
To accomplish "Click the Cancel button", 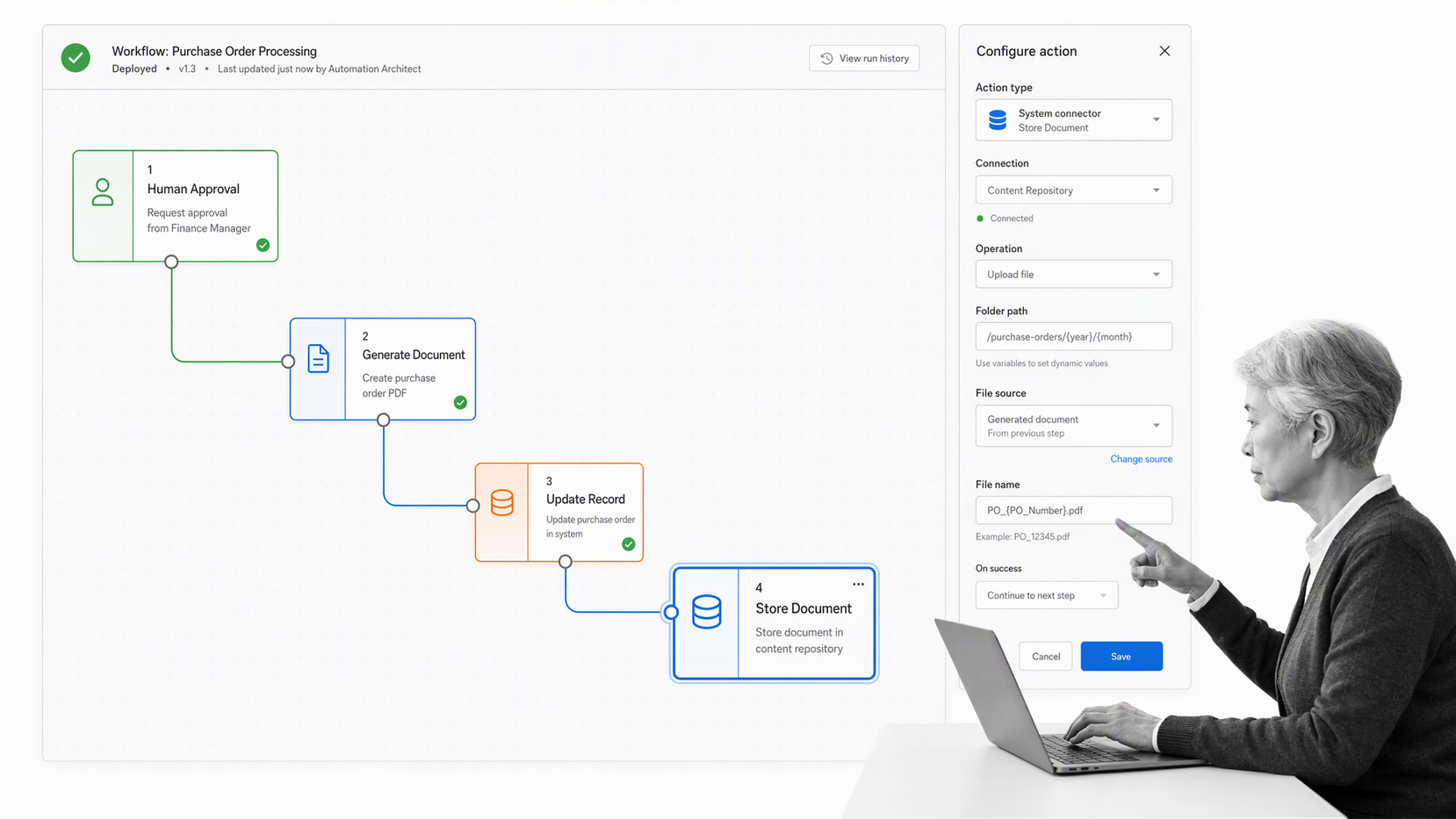I will [x=1046, y=657].
